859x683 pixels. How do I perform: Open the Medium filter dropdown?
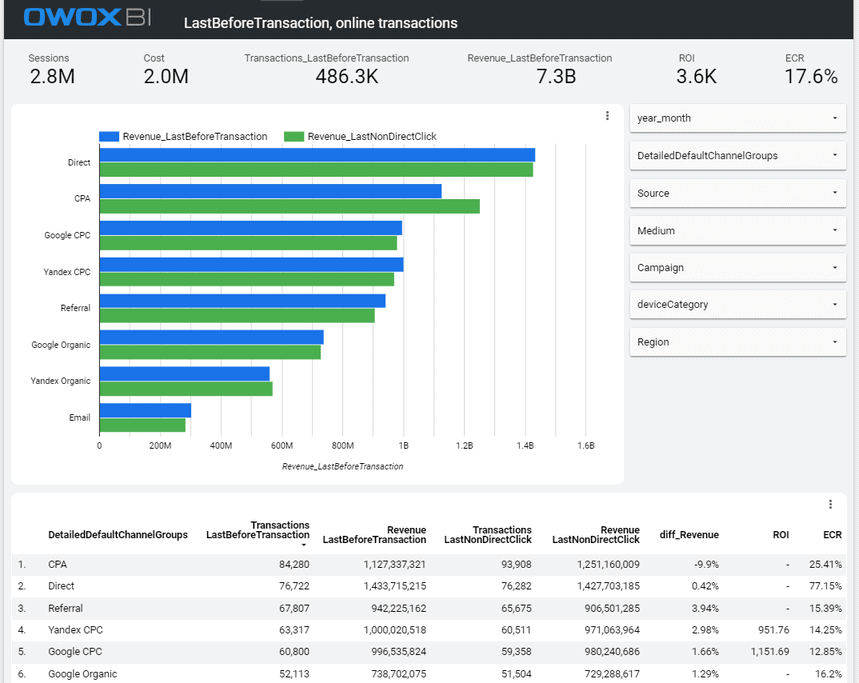[737, 230]
